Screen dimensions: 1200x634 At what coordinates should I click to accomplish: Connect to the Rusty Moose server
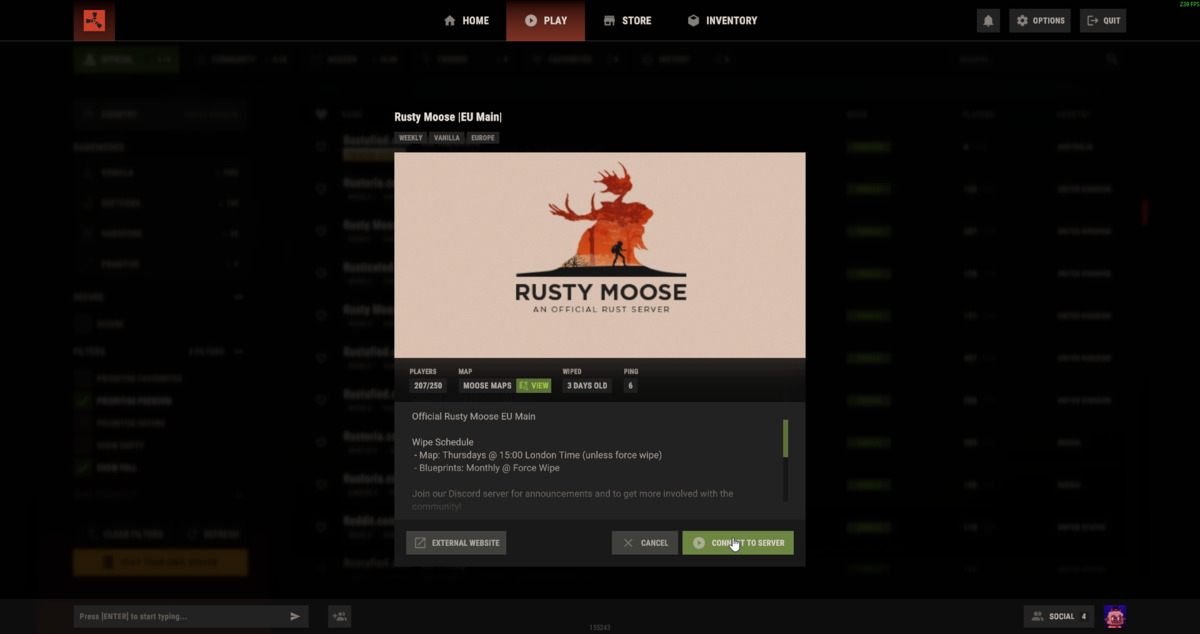pyautogui.click(x=738, y=543)
